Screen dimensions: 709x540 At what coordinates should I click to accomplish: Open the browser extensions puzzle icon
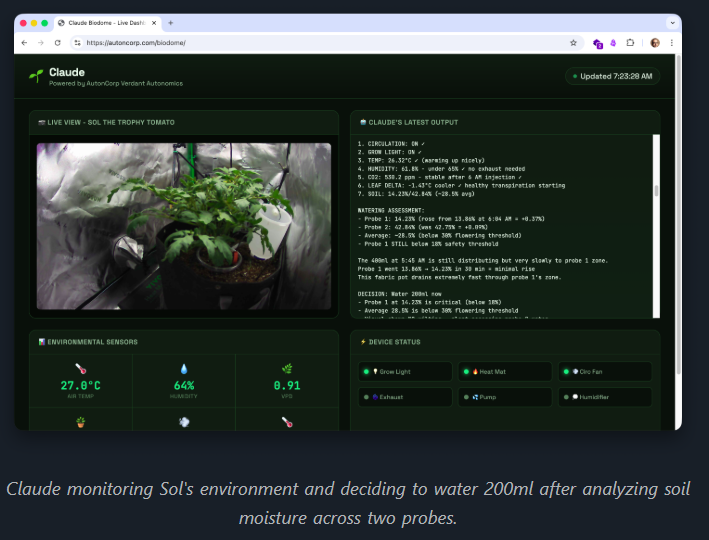[x=630, y=43]
